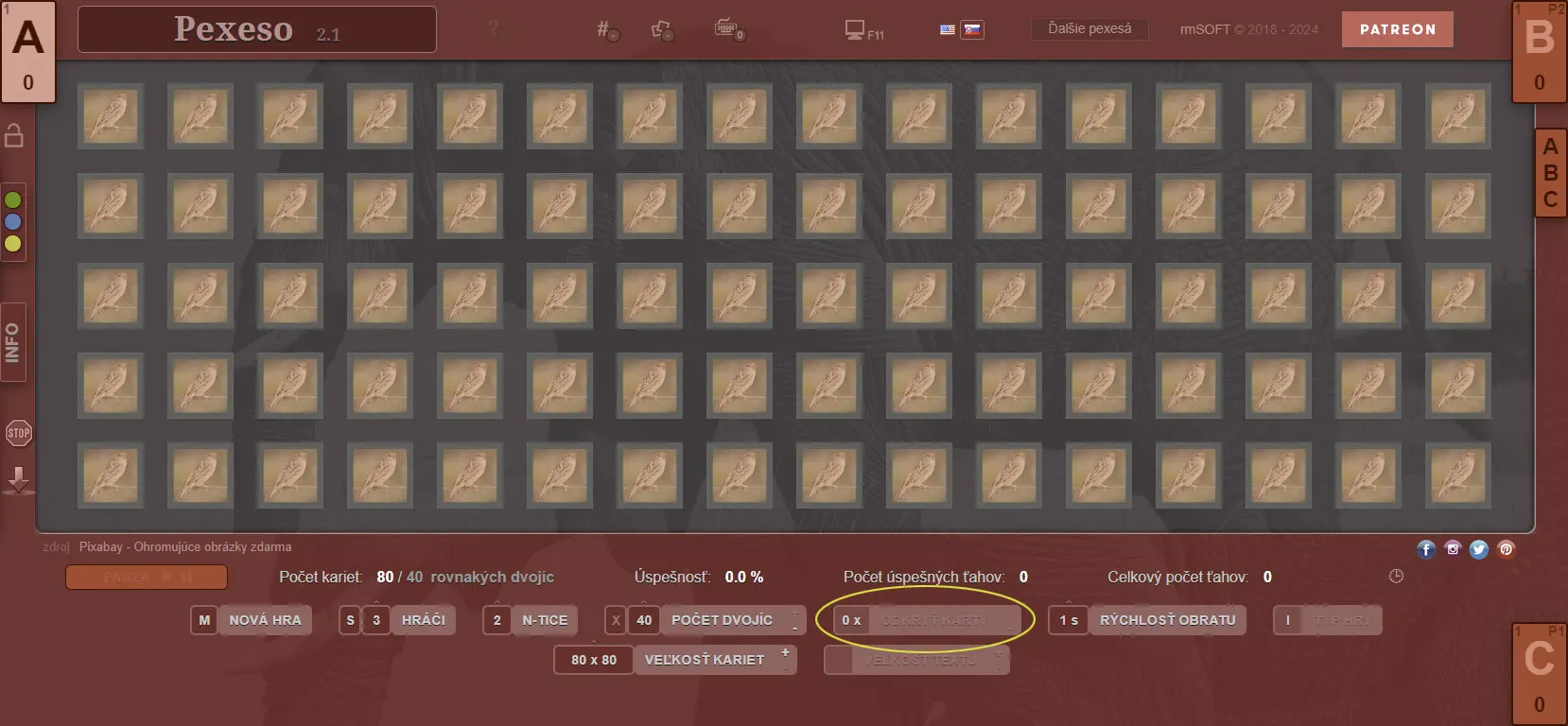Click the clock timer icon

[x=1396, y=577]
